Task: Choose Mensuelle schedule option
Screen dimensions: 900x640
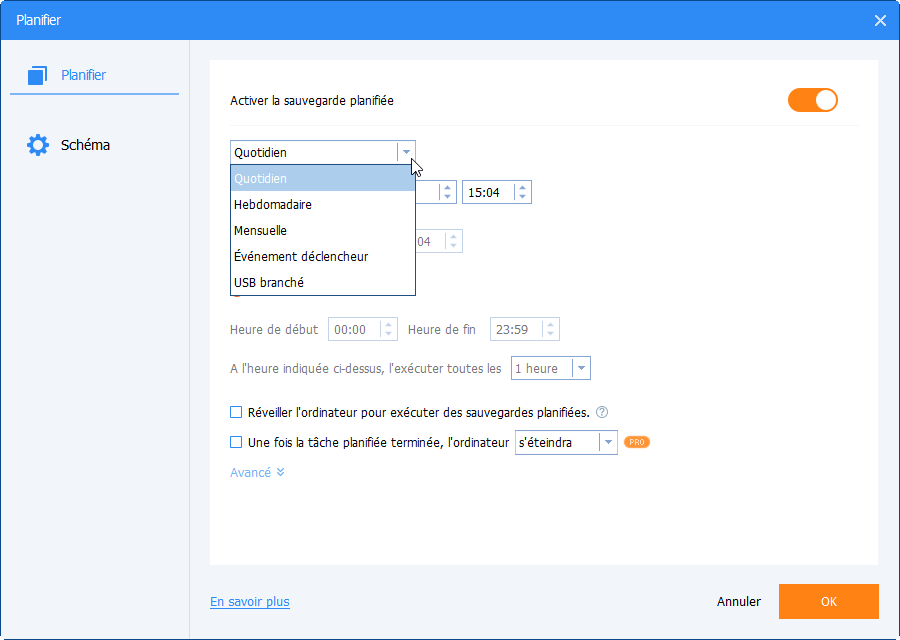Action: coord(323,230)
